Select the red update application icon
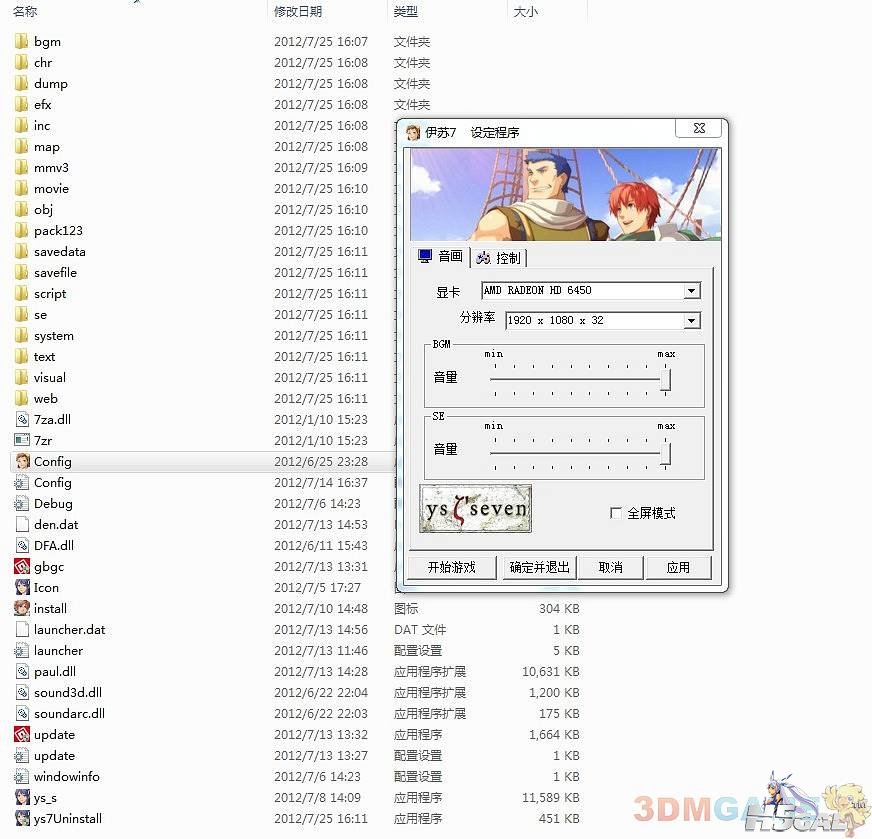This screenshot has height=839, width=872. point(22,734)
